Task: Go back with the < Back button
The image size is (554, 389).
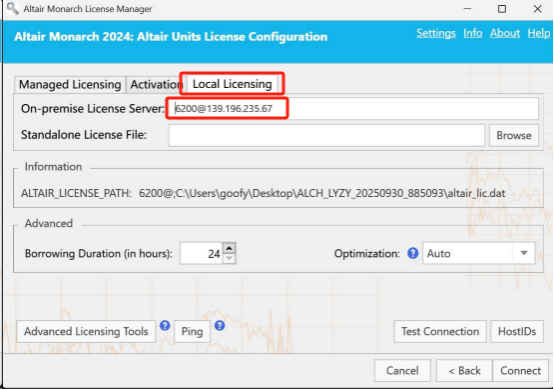Action: coord(464,371)
